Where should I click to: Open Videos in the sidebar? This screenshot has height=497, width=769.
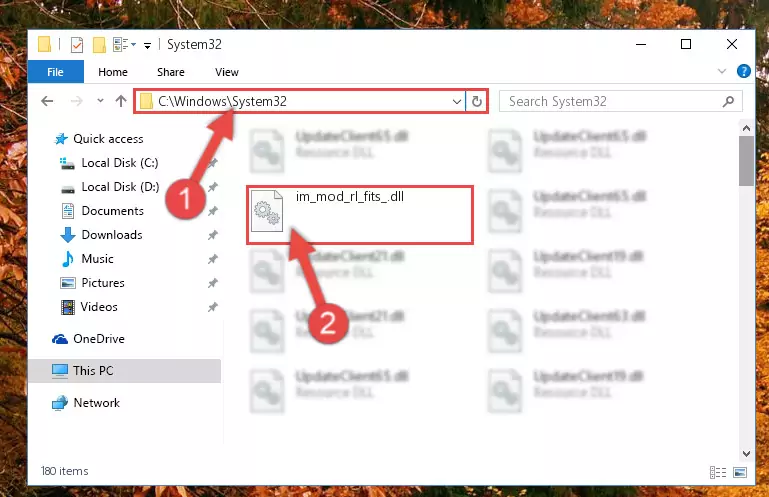coord(99,307)
